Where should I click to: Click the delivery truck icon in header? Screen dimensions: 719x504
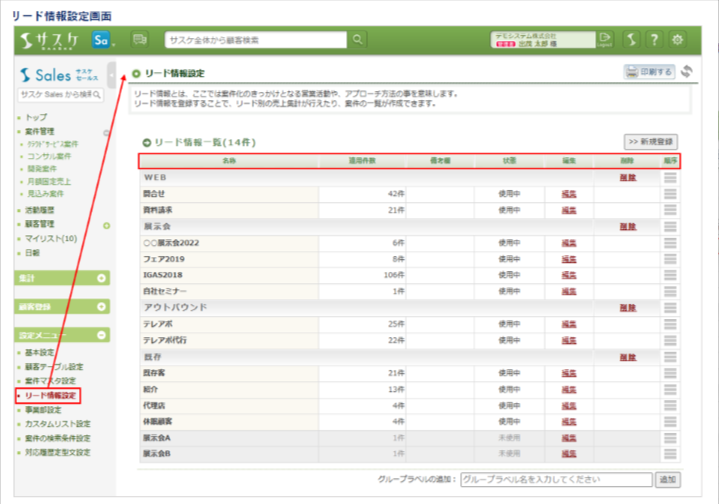click(x=139, y=39)
